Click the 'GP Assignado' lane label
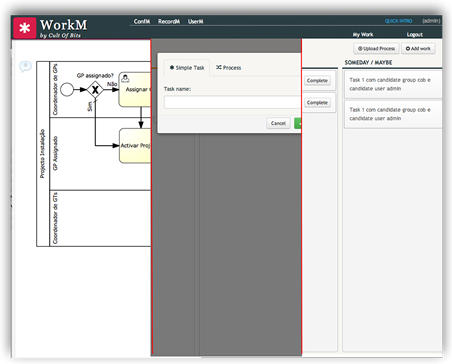 point(55,153)
